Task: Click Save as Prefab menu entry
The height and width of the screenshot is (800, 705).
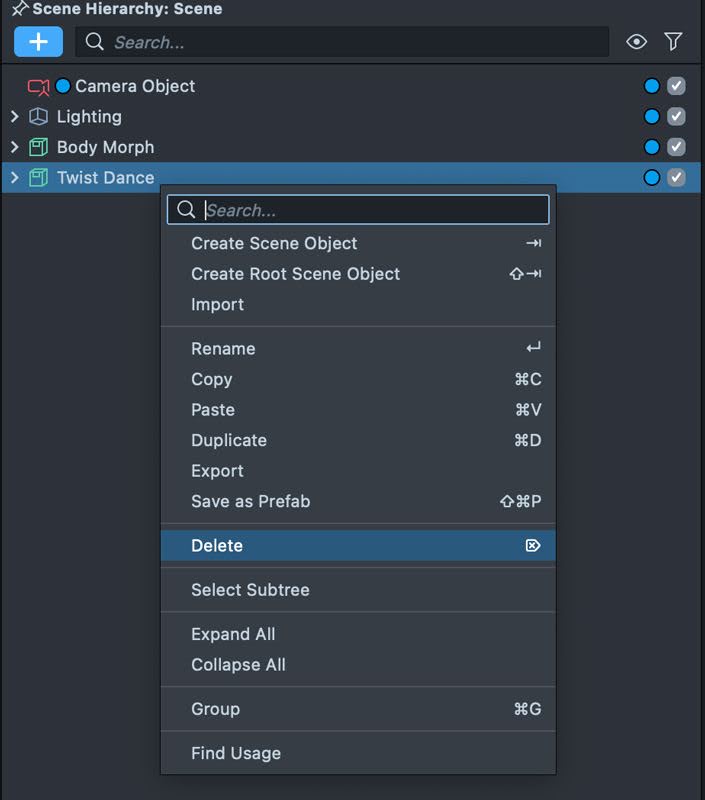Action: tap(250, 502)
